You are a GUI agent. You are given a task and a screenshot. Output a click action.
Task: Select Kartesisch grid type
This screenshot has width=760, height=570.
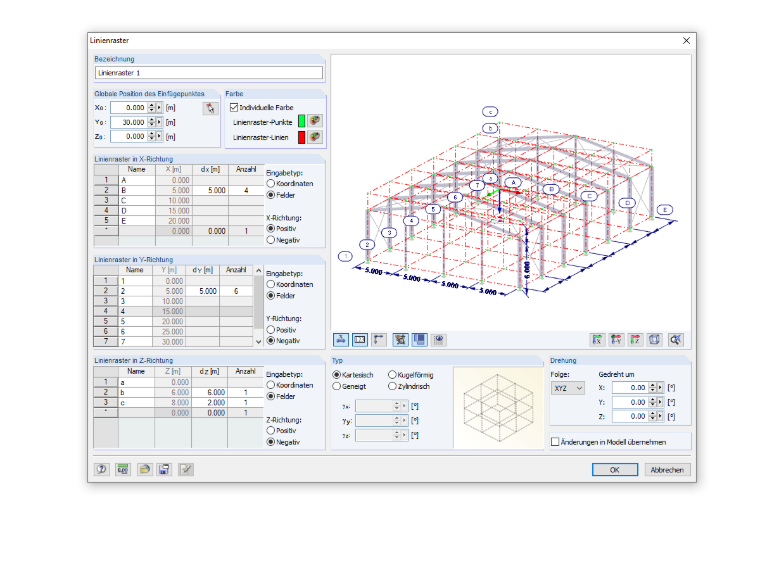[x=336, y=375]
